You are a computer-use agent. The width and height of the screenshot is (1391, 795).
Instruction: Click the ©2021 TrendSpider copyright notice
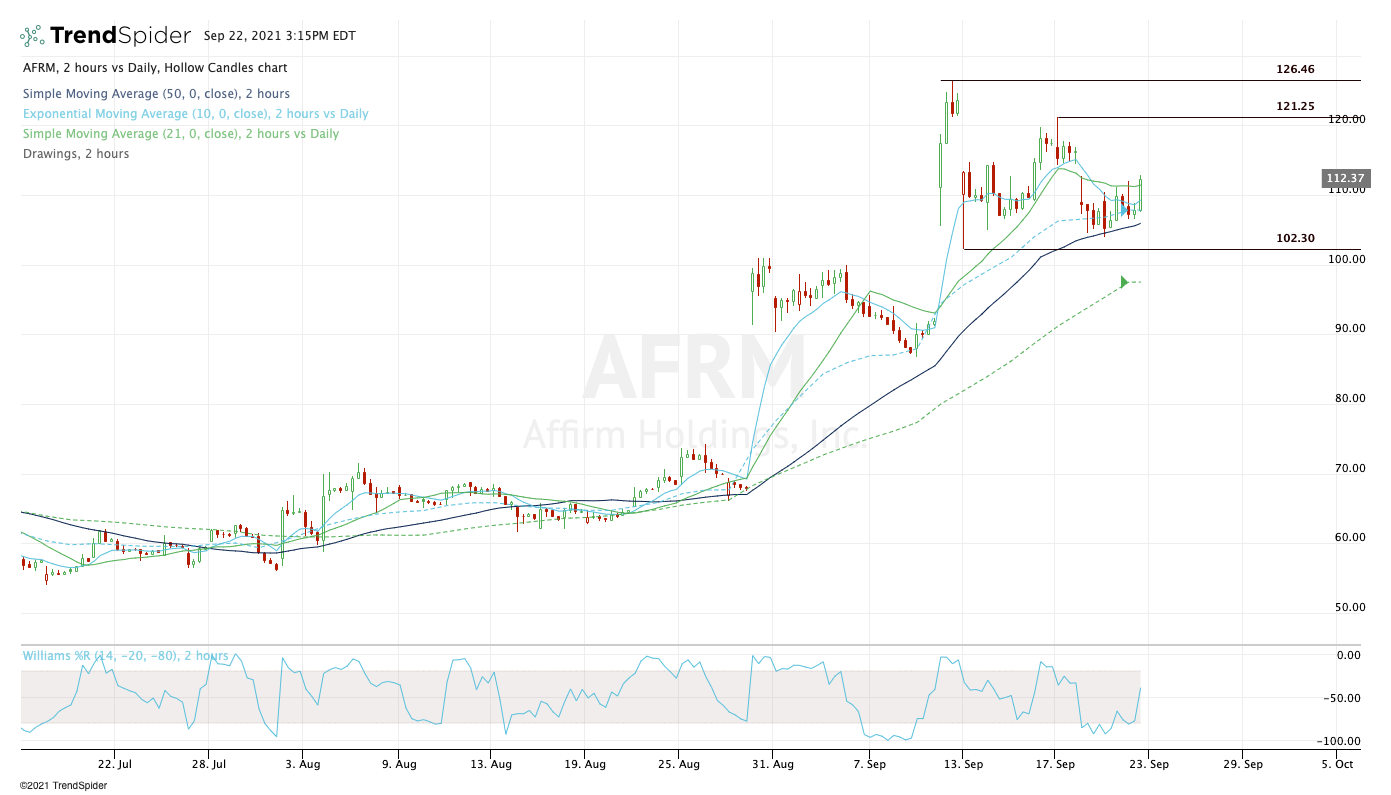click(x=63, y=786)
